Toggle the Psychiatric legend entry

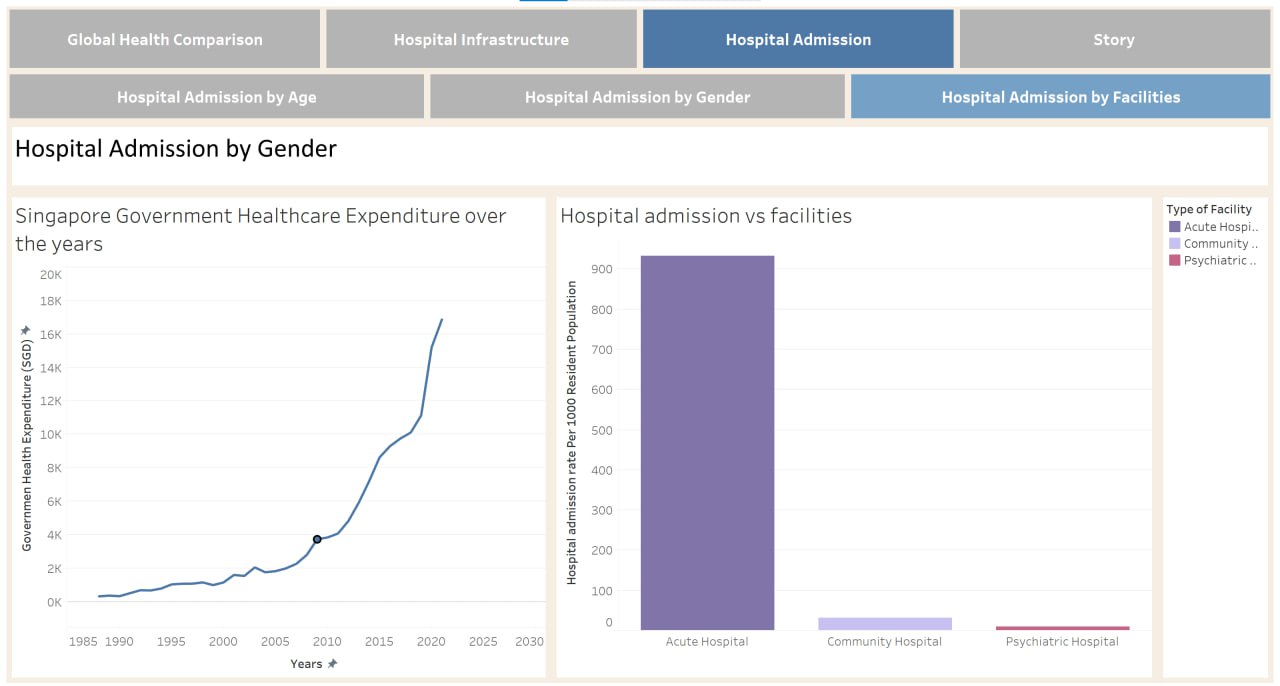pos(1217,260)
